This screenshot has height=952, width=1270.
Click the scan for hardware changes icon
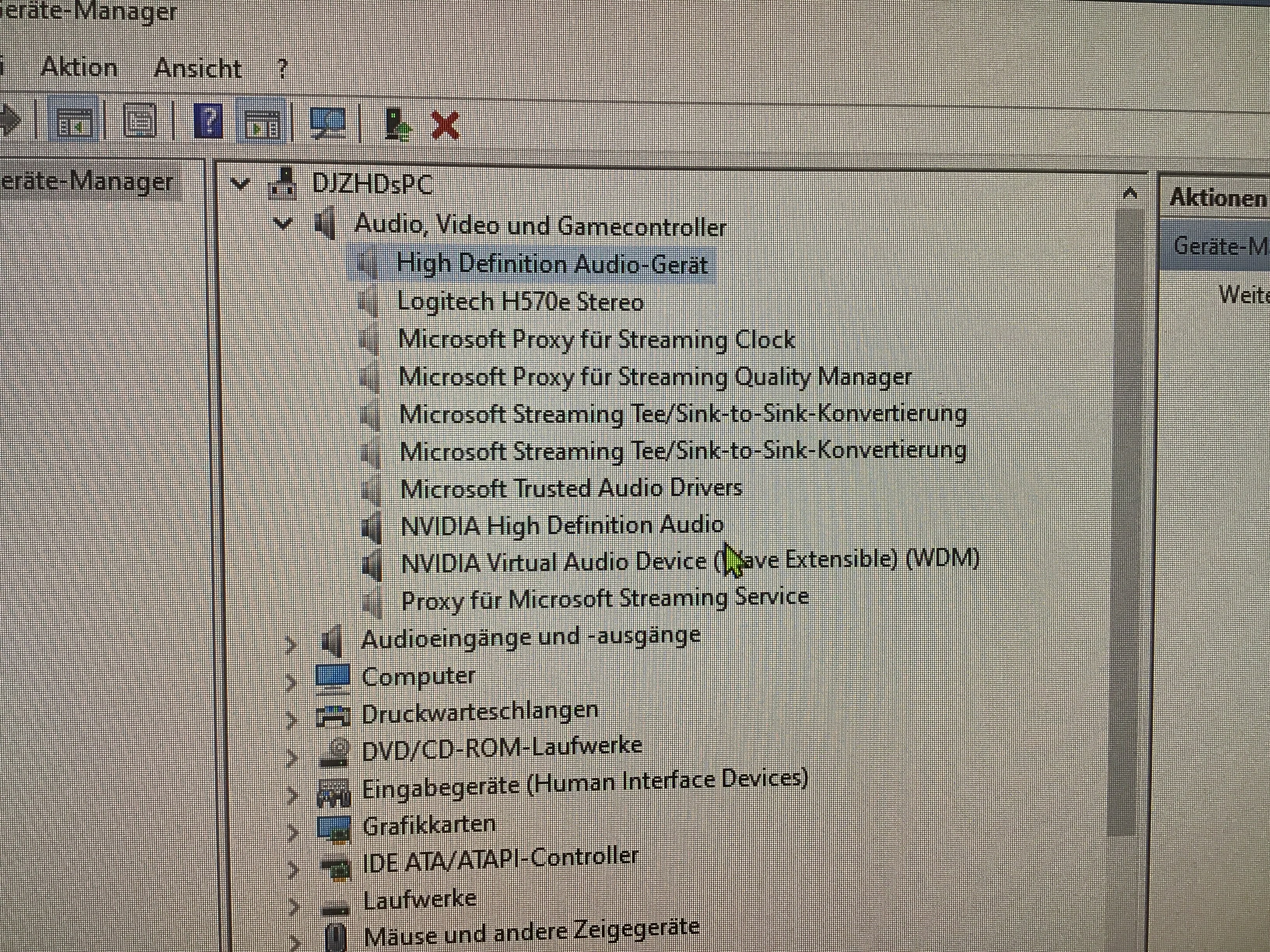pyautogui.click(x=327, y=123)
